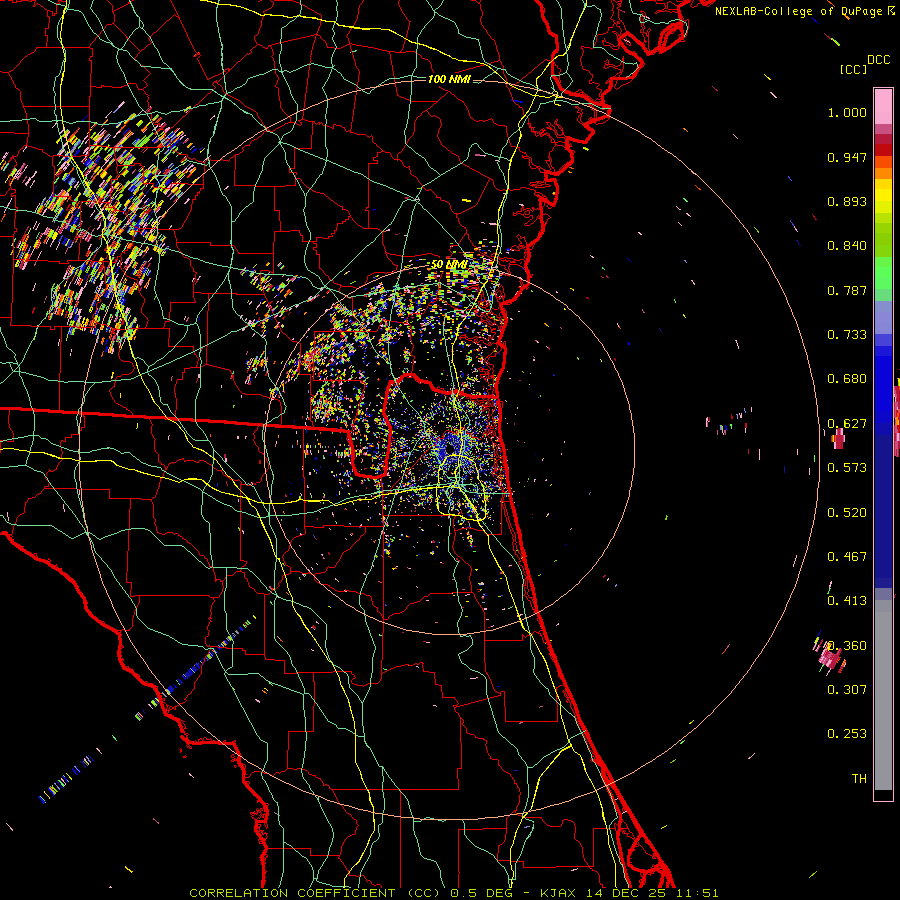Click the 0.413 scale value
The width and height of the screenshot is (900, 900).
pyautogui.click(x=847, y=601)
